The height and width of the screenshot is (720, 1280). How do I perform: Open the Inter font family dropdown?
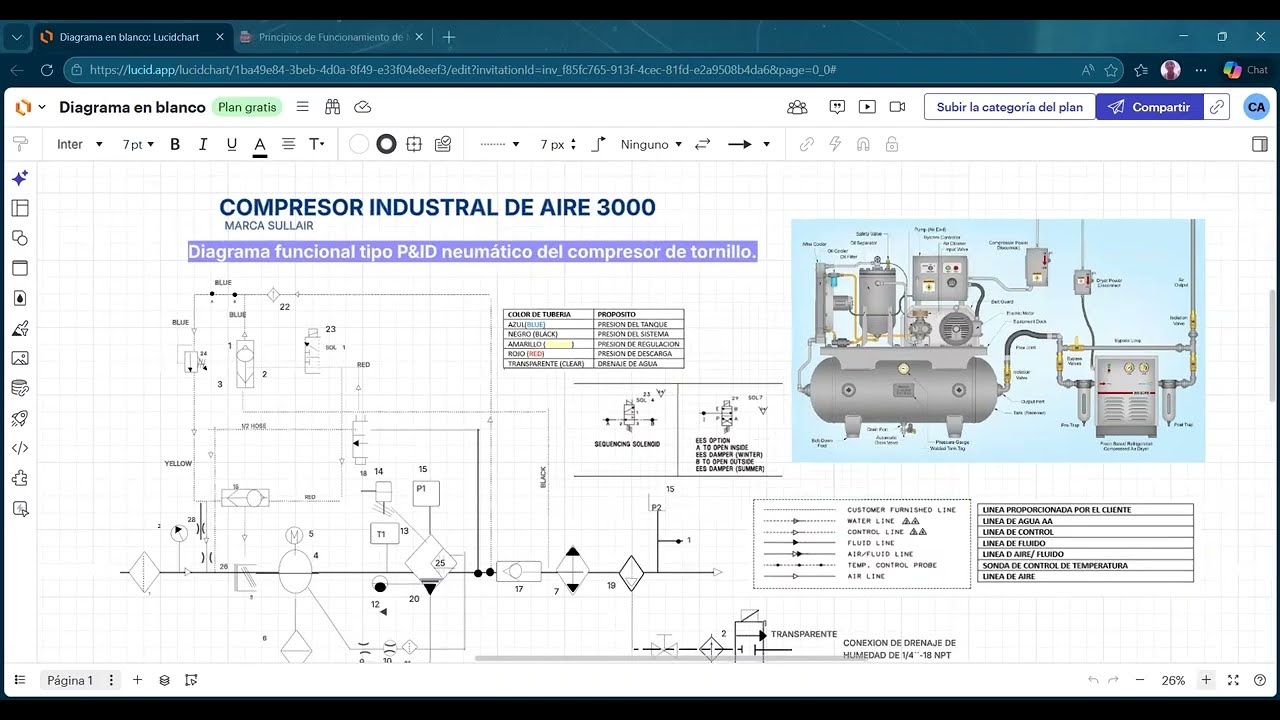point(80,144)
